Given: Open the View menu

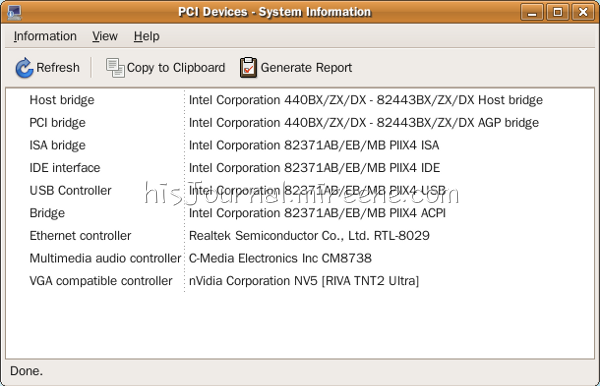Looking at the screenshot, I should (x=104, y=36).
